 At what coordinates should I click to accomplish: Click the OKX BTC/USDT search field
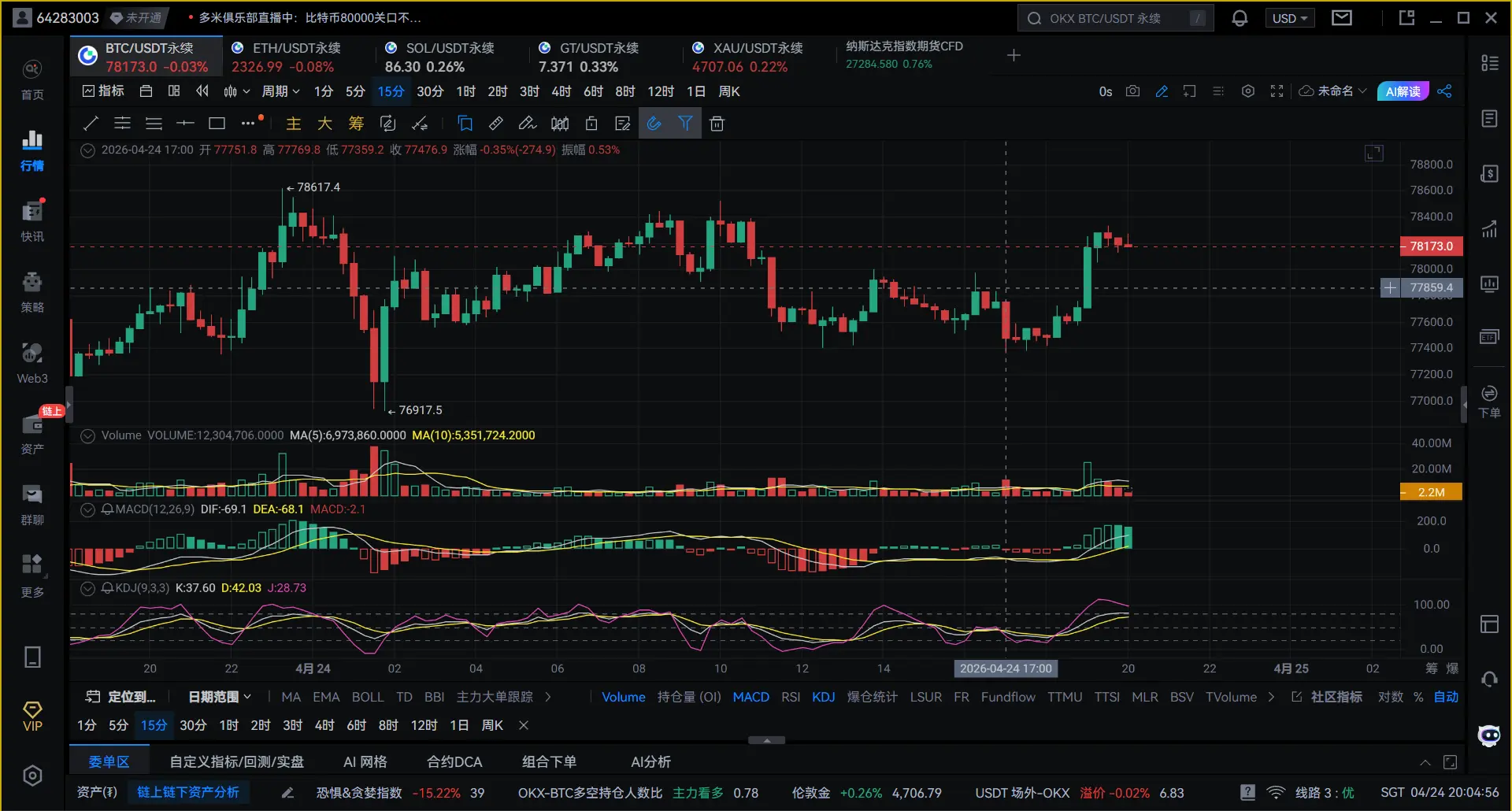[1115, 18]
